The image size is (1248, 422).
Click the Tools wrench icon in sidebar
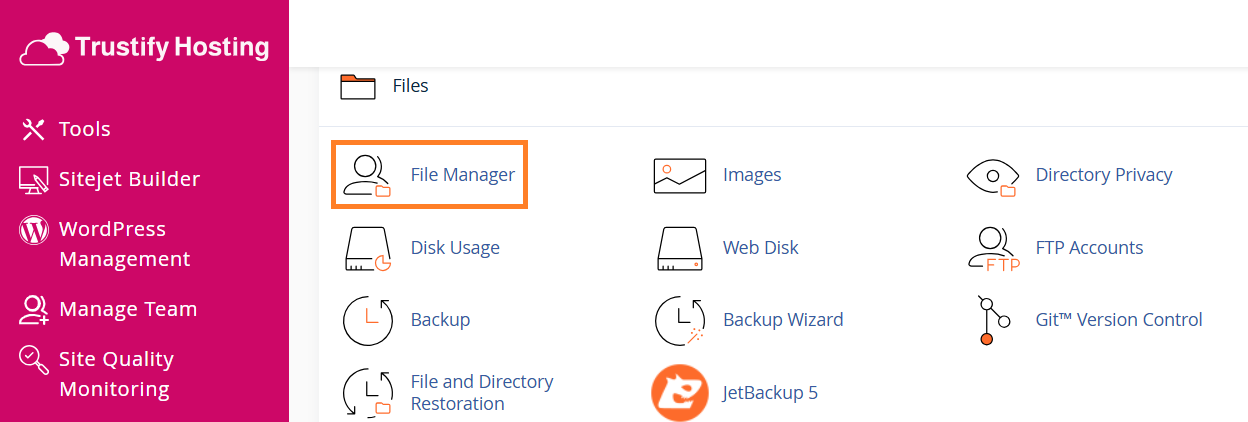[x=33, y=129]
